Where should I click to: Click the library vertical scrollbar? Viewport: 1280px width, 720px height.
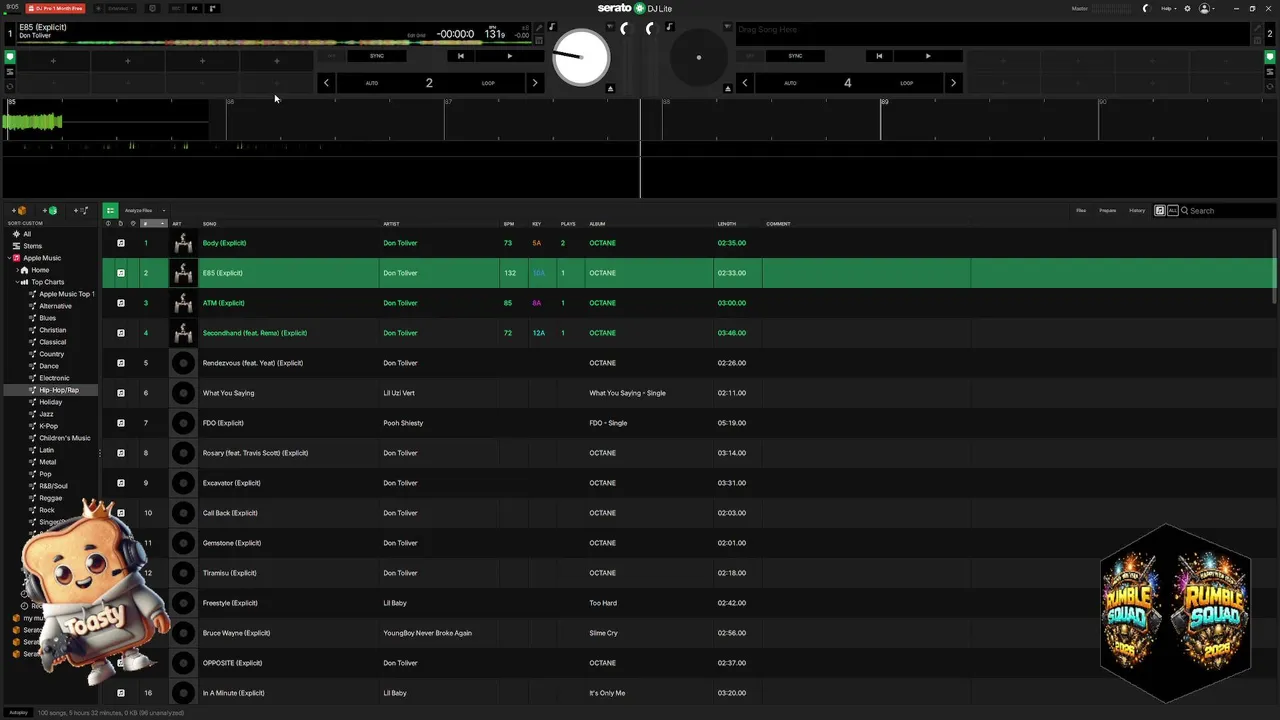tap(1274, 266)
